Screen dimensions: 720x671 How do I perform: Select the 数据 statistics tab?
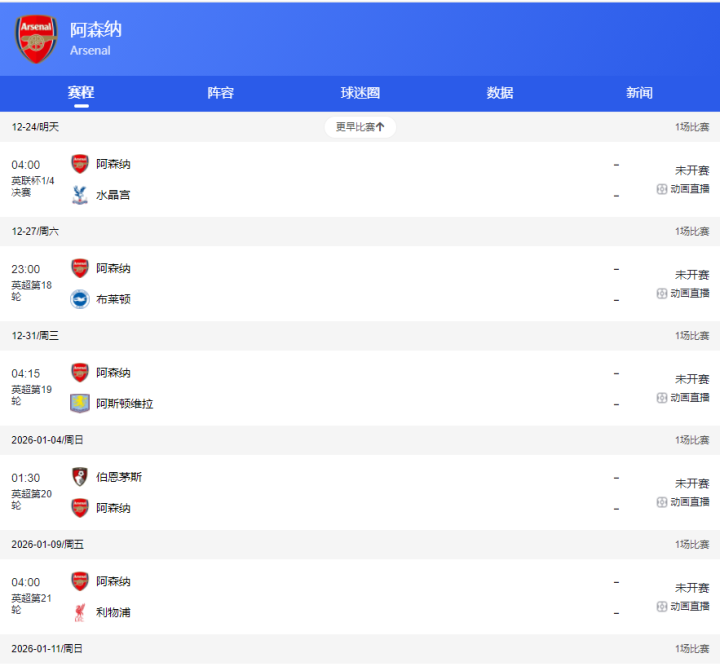coord(500,93)
